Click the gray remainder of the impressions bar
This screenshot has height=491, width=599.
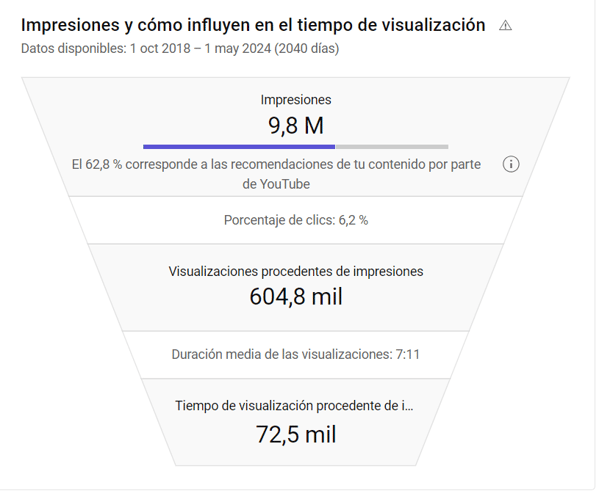[x=392, y=147]
